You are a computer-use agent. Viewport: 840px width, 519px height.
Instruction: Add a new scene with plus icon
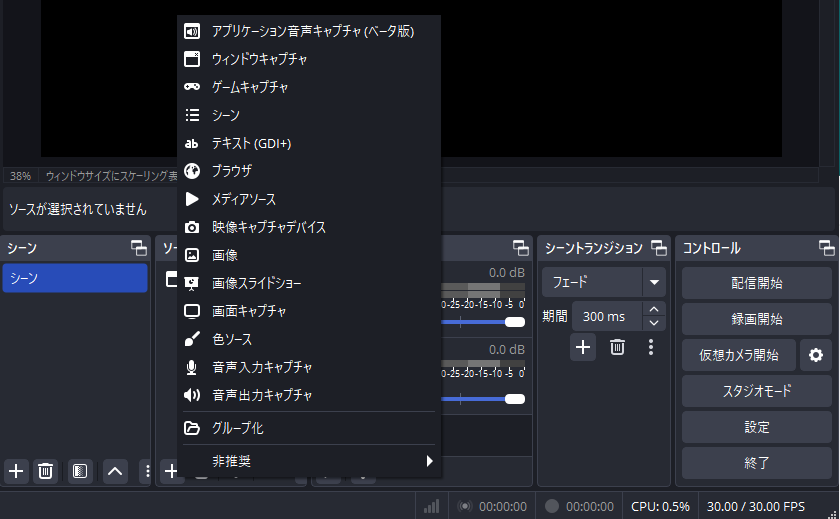pos(16,471)
